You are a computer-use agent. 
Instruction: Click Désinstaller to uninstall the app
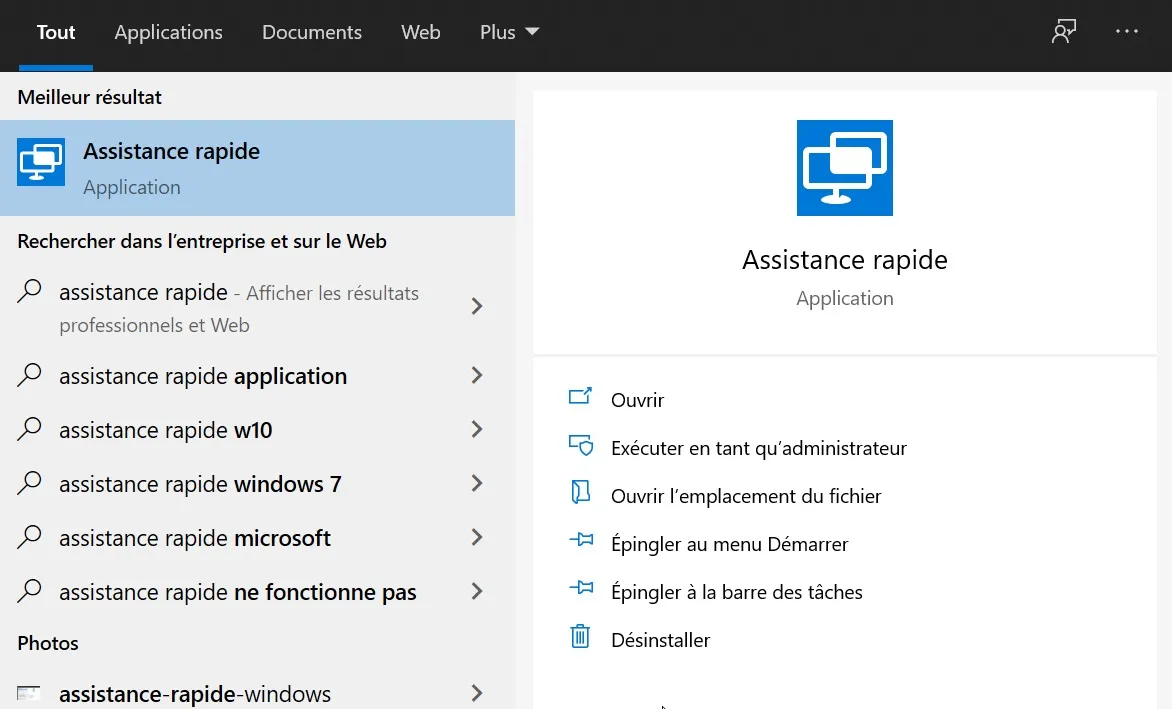pos(661,639)
